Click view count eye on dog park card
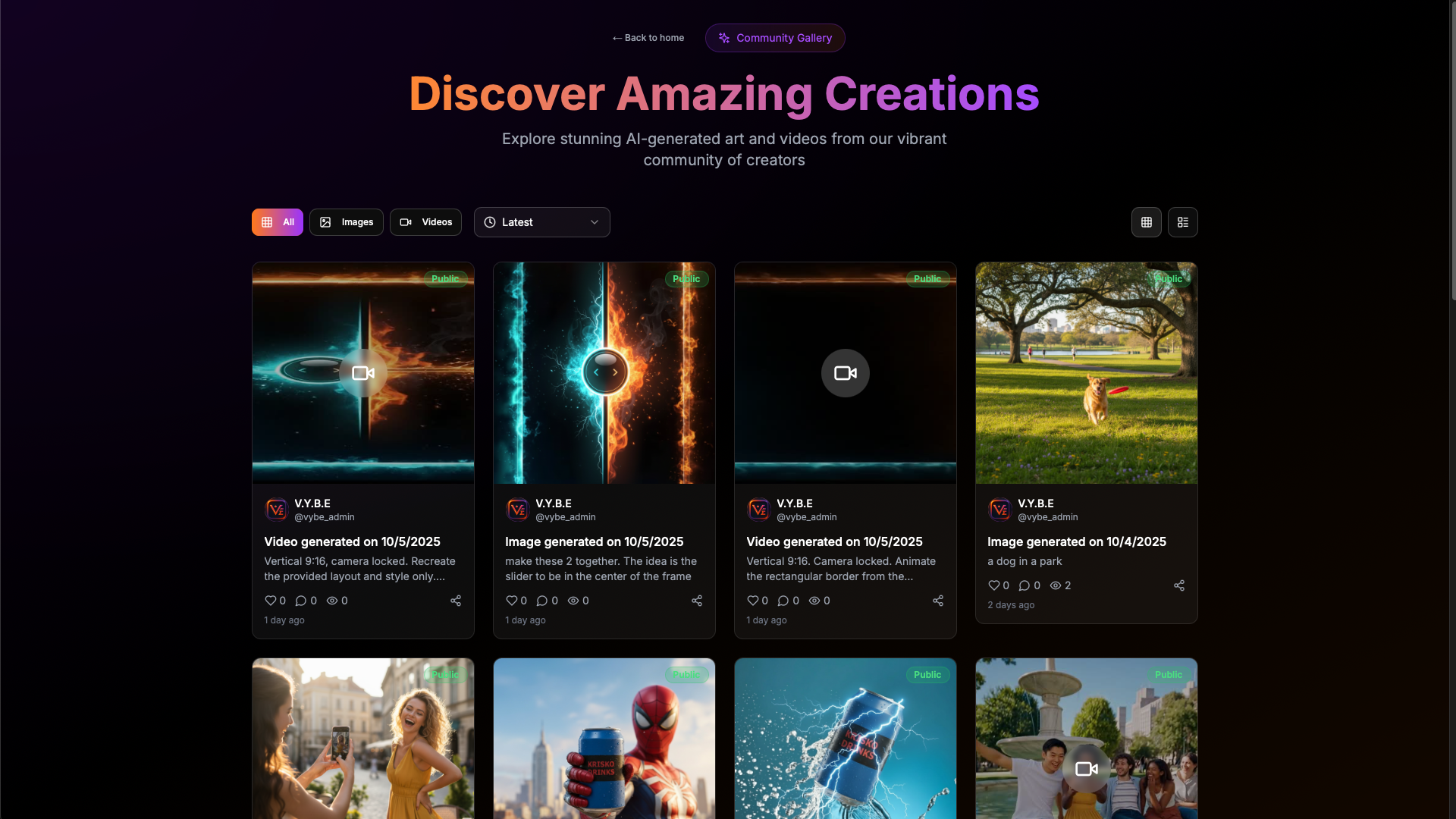The image size is (1456, 819). [1055, 585]
